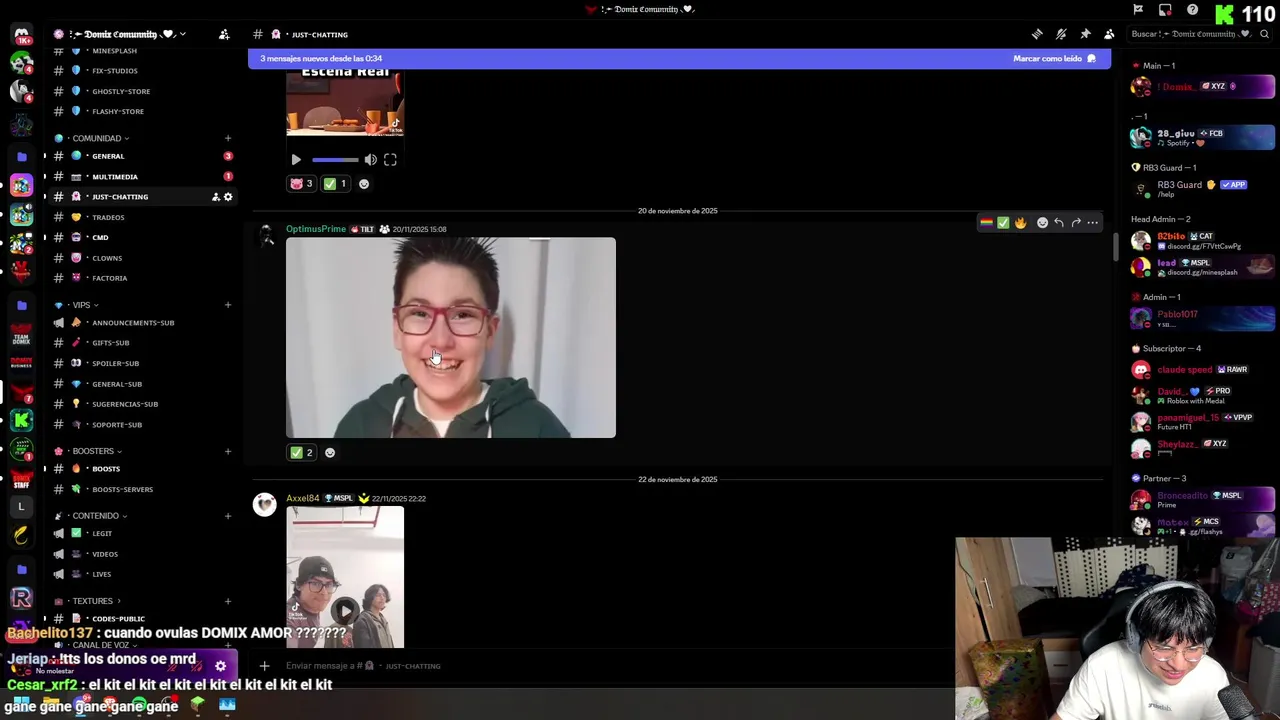This screenshot has height=720, width=1280.
Task: Collapse the CONTENIDO category
Action: tap(96, 516)
